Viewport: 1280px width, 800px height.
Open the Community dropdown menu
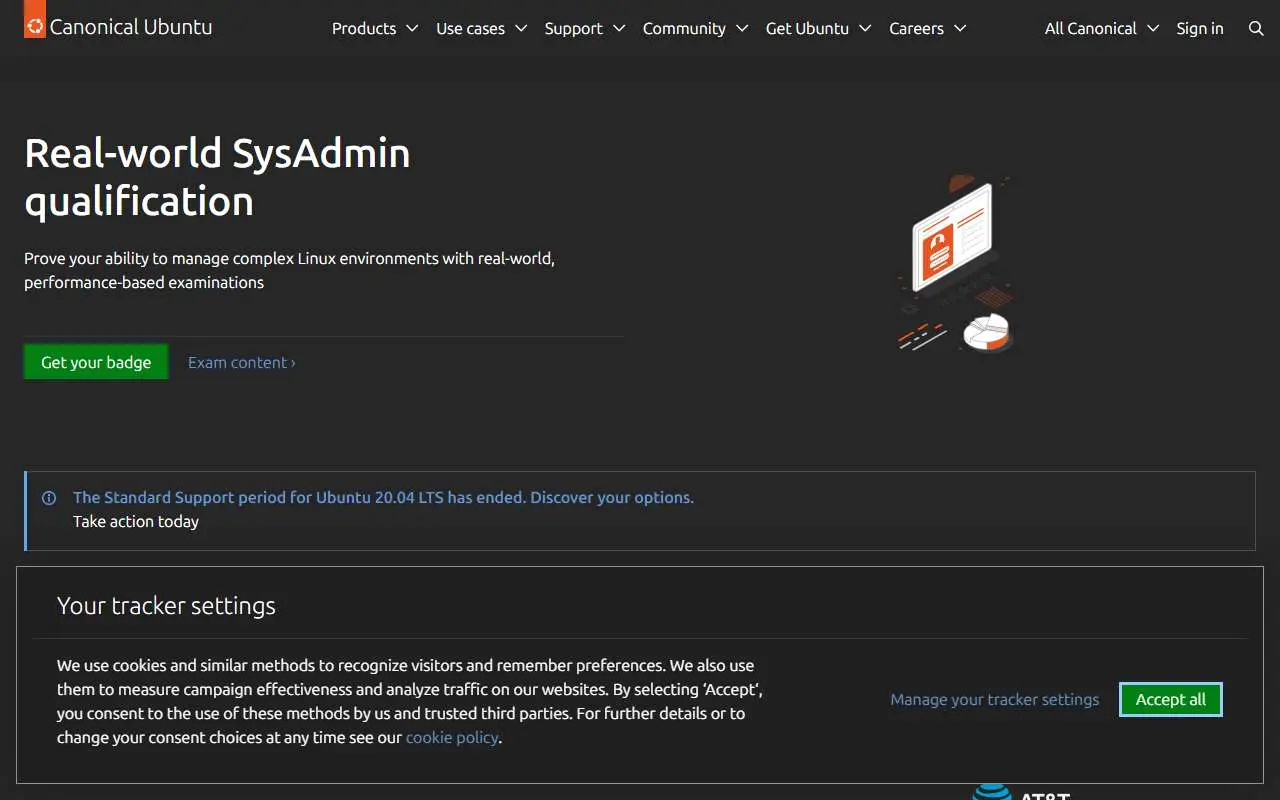tap(695, 28)
